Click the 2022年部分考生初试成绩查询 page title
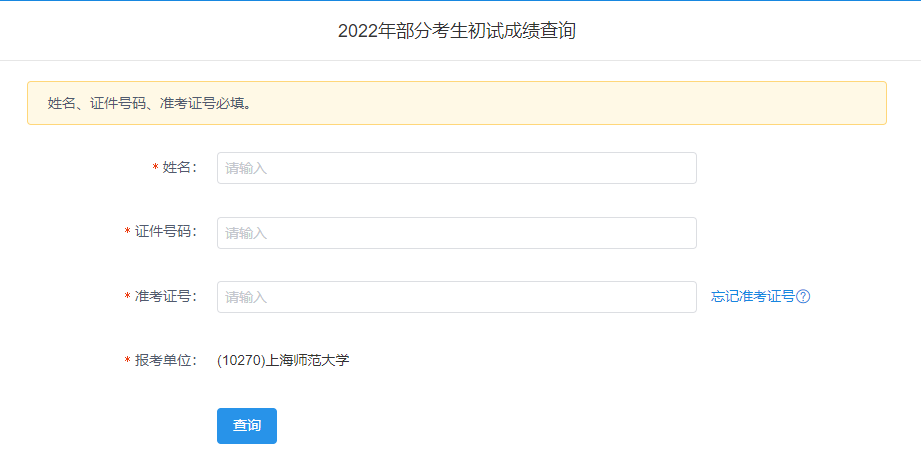The width and height of the screenshot is (921, 458). 457,31
